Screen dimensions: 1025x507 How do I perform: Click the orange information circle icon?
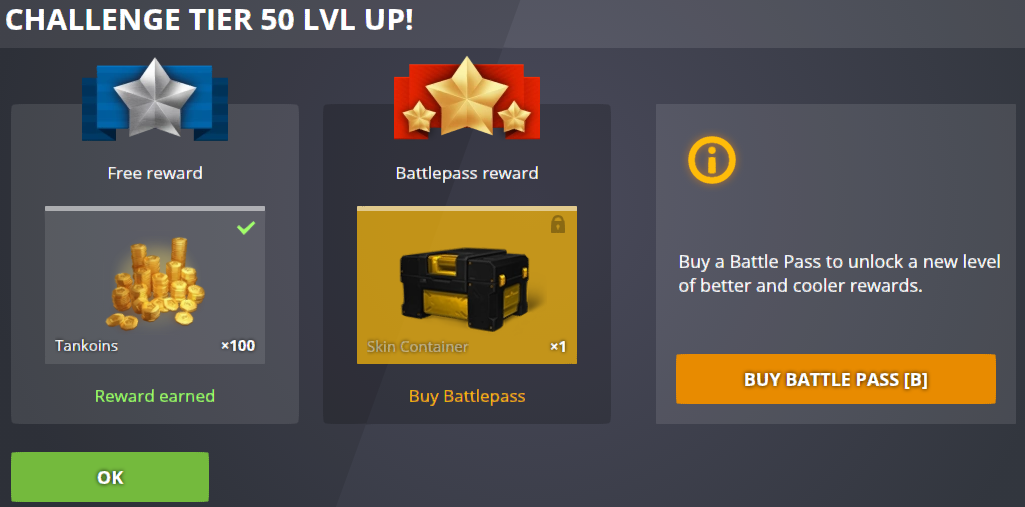pos(712,159)
